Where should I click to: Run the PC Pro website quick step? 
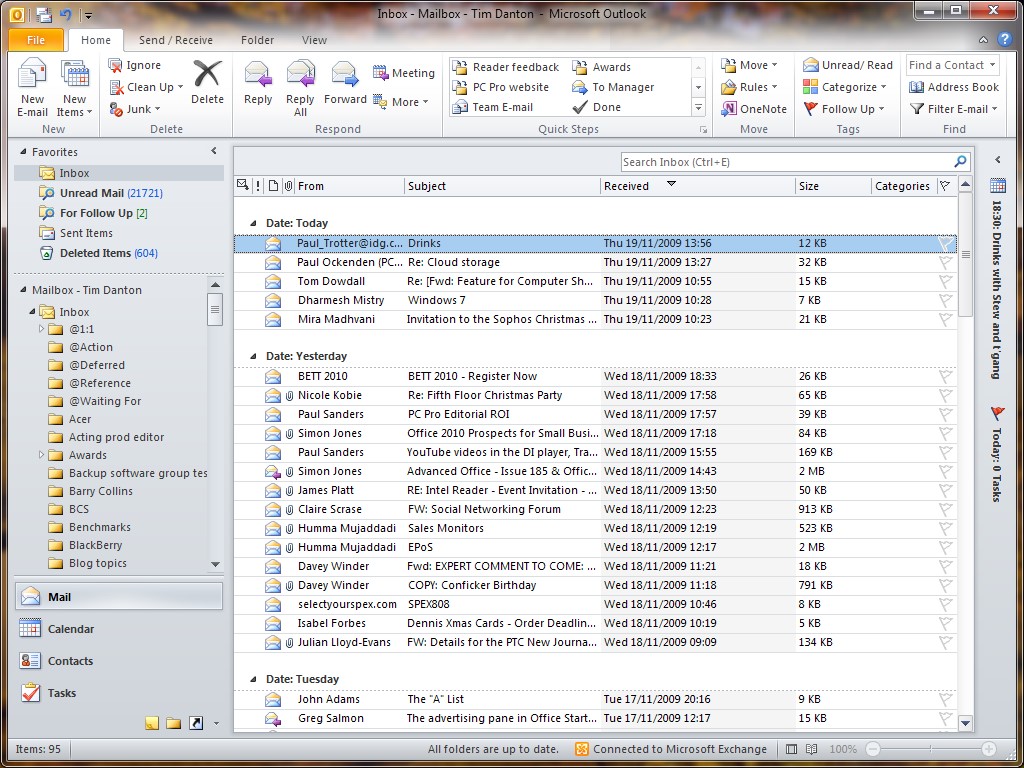tap(502, 87)
